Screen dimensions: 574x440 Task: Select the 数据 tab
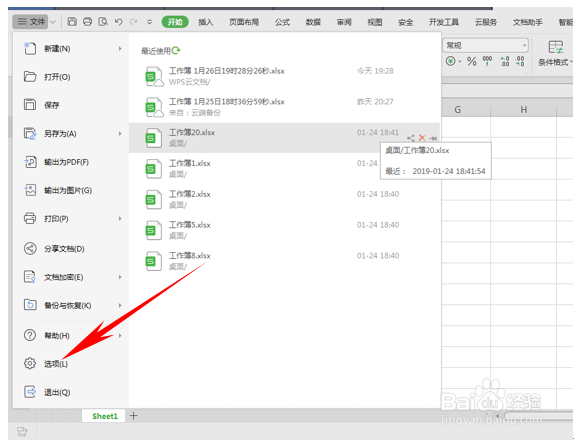[x=313, y=22]
